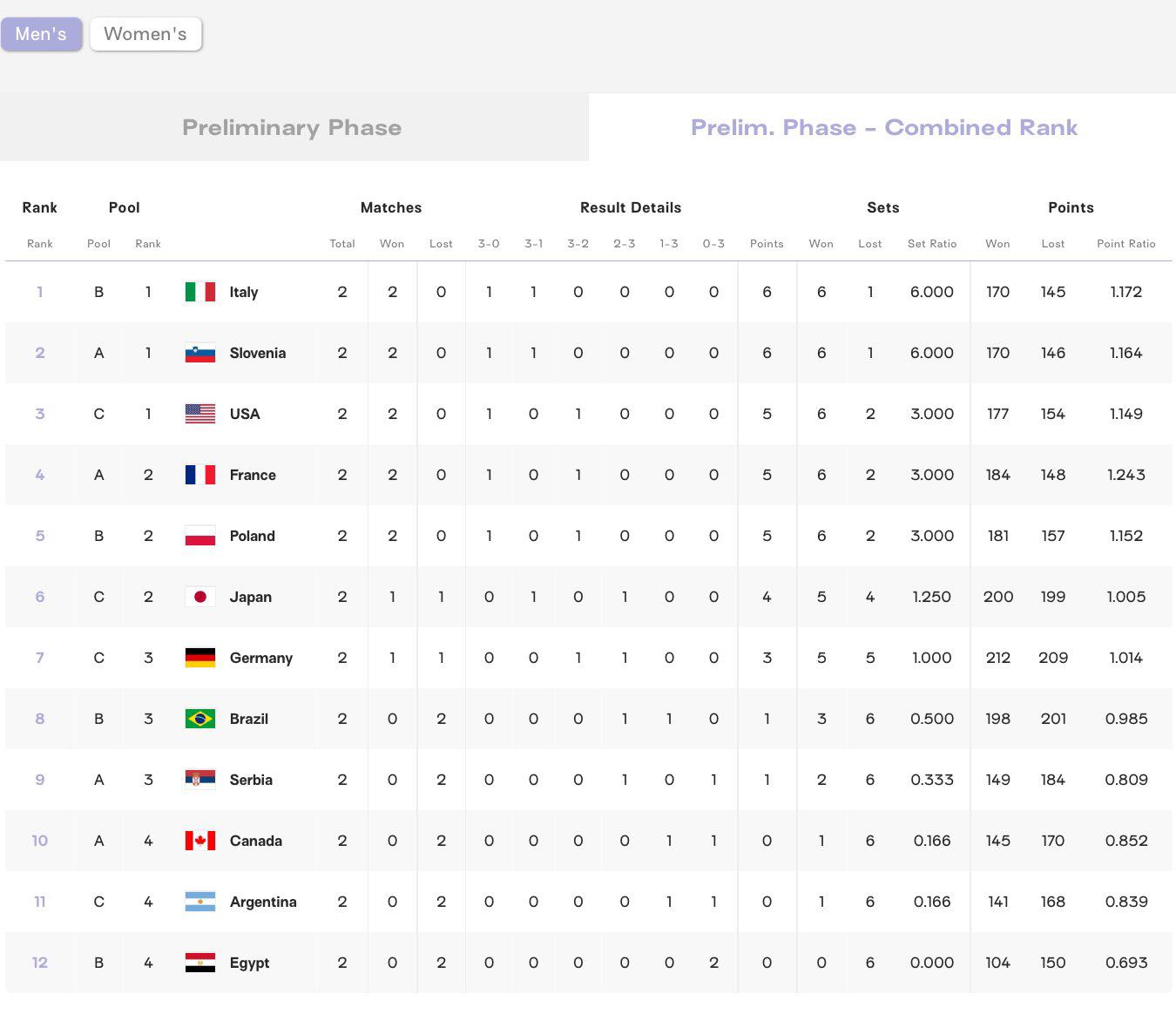Click the Point Ratio column header
This screenshot has height=1014, width=1176.
pos(1125,244)
